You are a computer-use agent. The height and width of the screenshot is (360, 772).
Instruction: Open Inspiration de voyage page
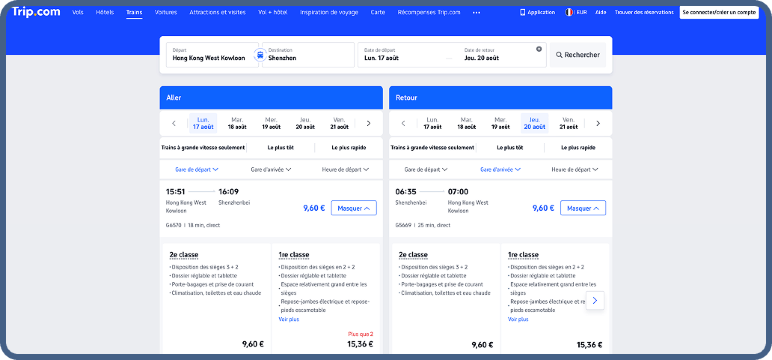click(x=329, y=12)
